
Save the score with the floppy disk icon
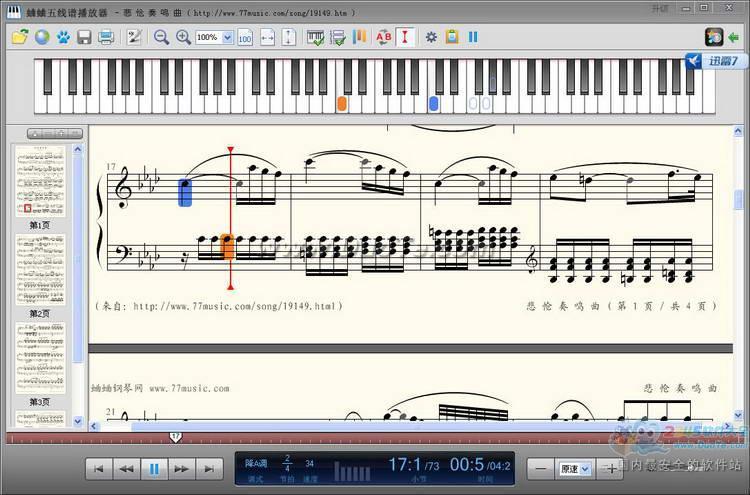coord(84,37)
